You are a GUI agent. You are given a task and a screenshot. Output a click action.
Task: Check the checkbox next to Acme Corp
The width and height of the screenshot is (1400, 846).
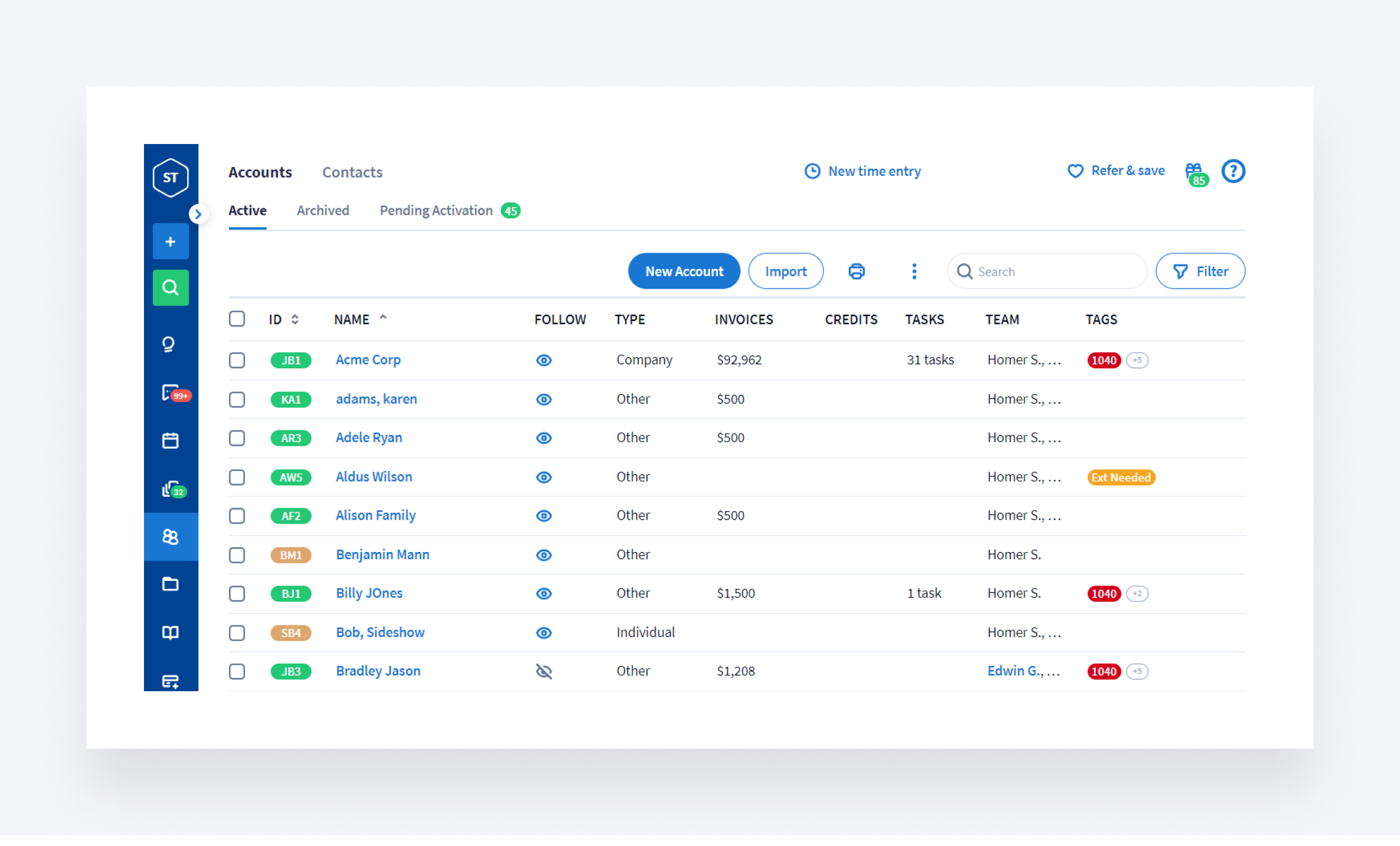point(237,360)
